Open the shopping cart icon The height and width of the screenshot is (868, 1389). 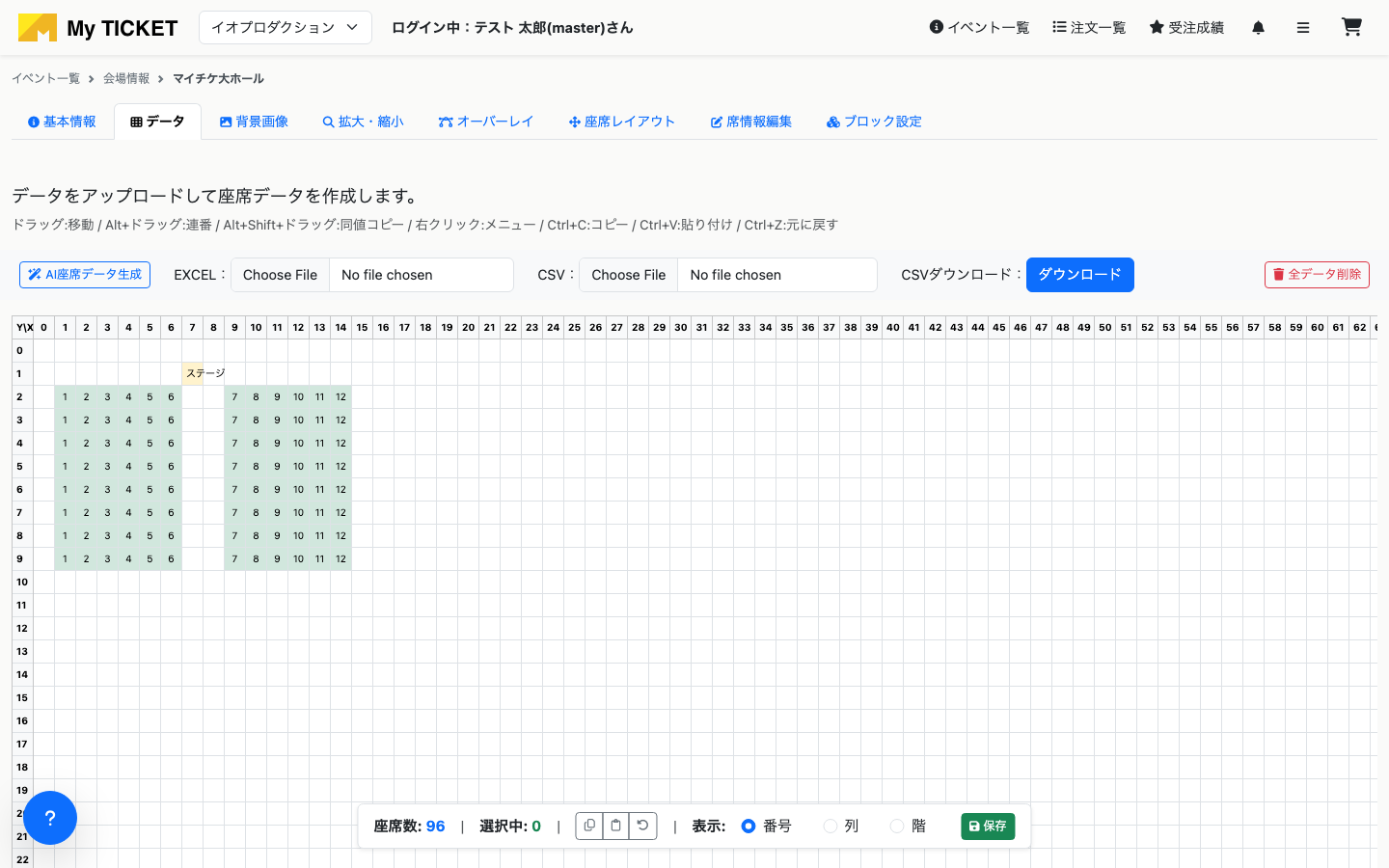pos(1351,27)
